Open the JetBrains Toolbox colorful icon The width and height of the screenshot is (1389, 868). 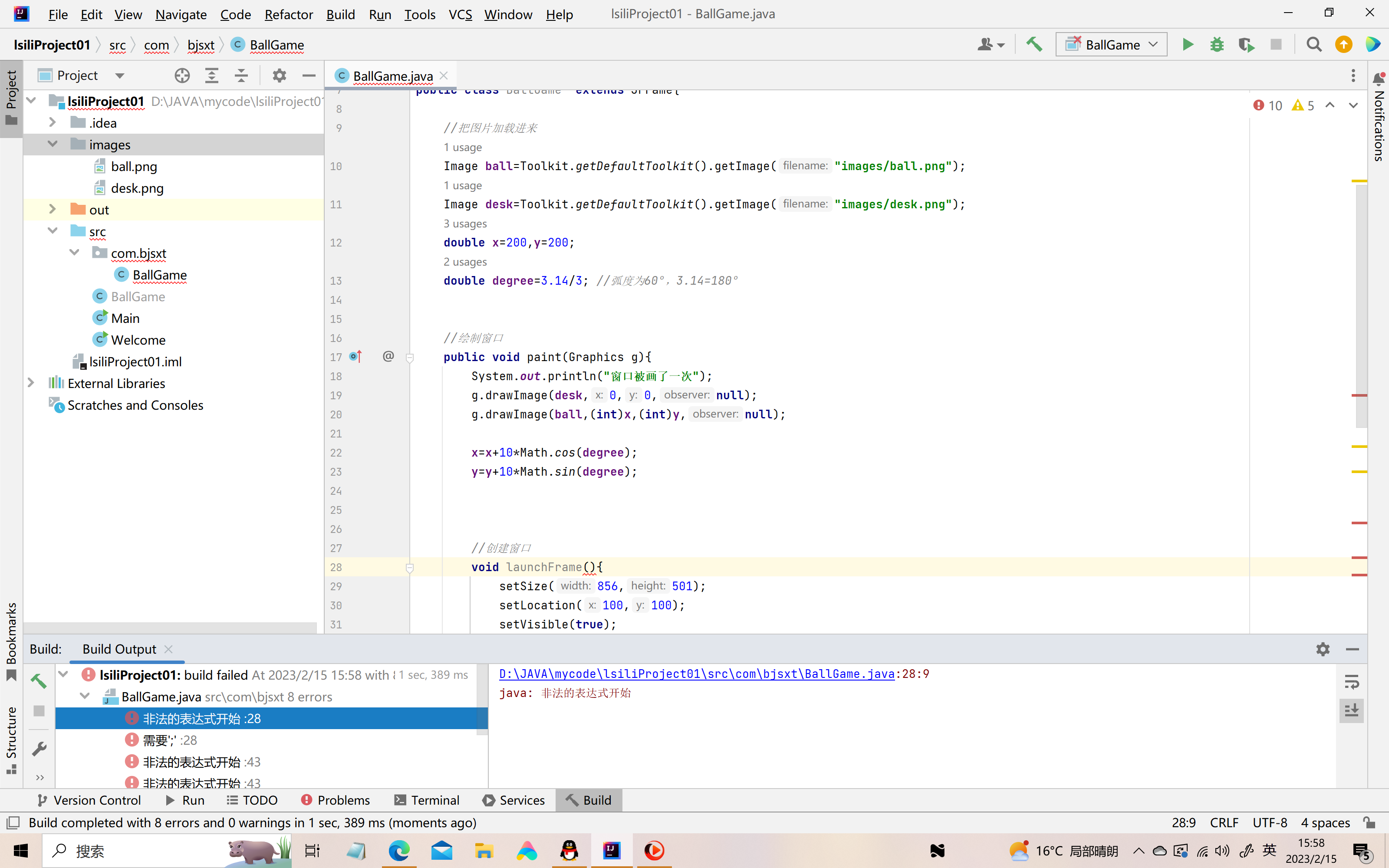tap(1373, 45)
